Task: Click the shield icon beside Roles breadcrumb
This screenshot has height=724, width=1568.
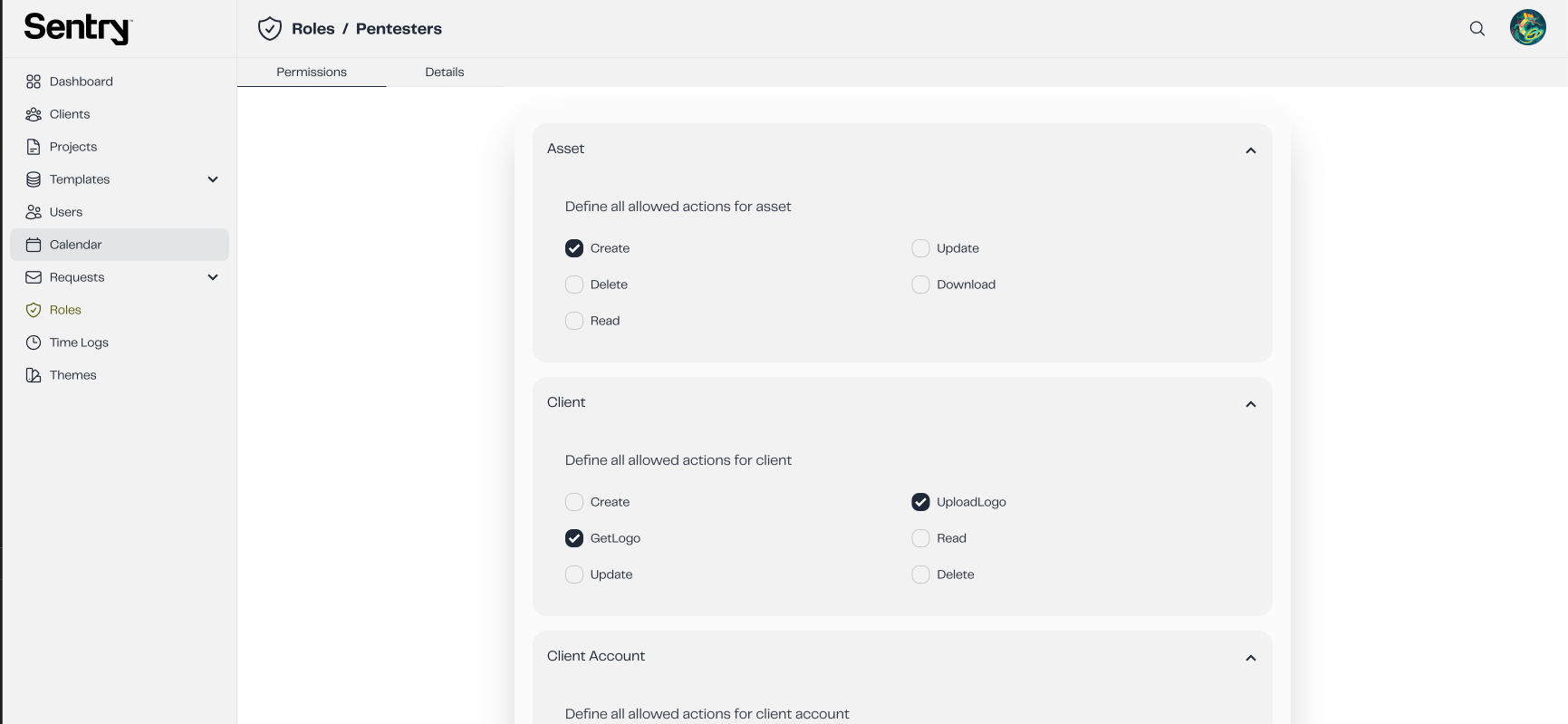Action: 270,29
